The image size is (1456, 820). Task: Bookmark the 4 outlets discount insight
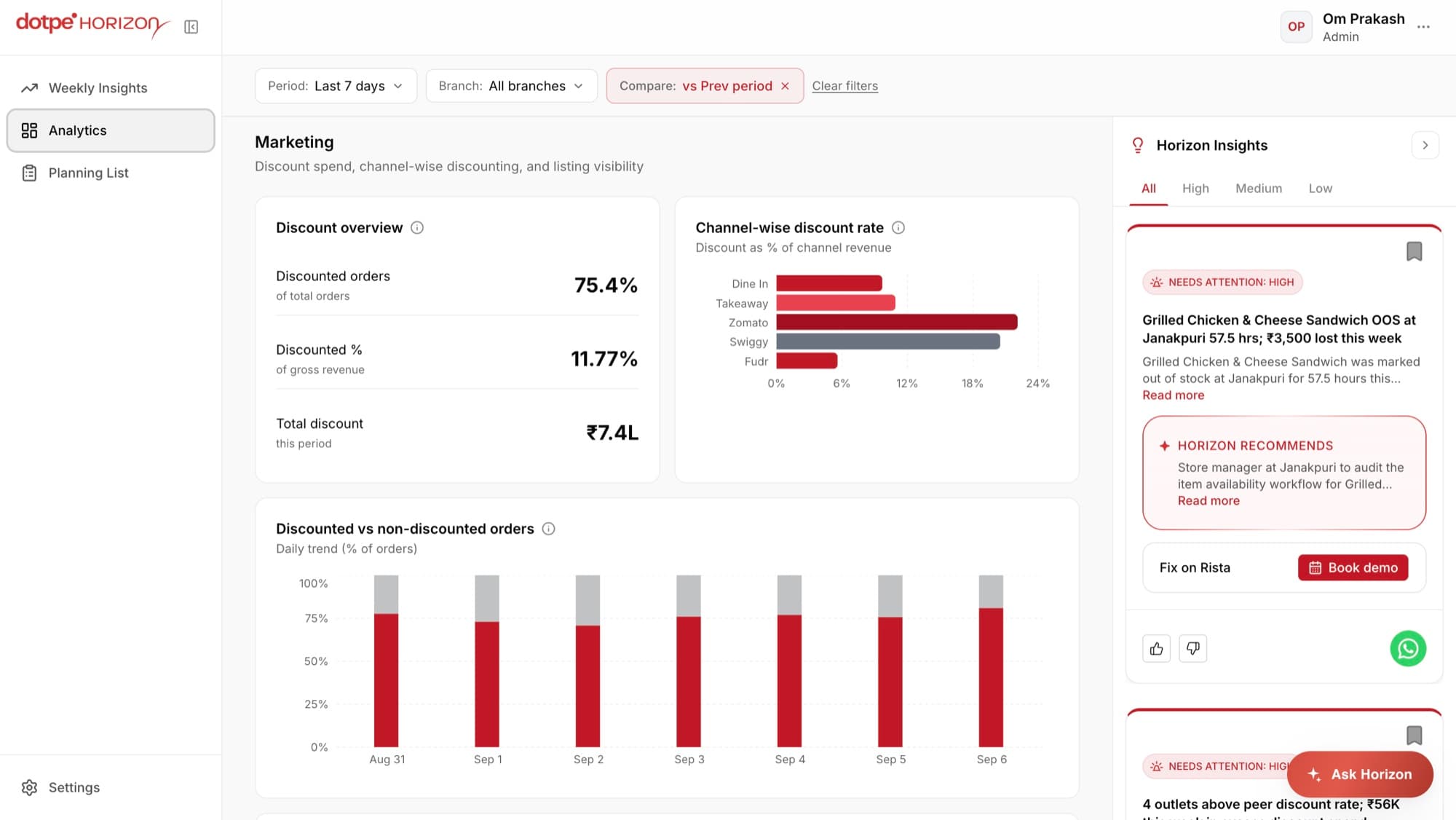click(x=1414, y=736)
